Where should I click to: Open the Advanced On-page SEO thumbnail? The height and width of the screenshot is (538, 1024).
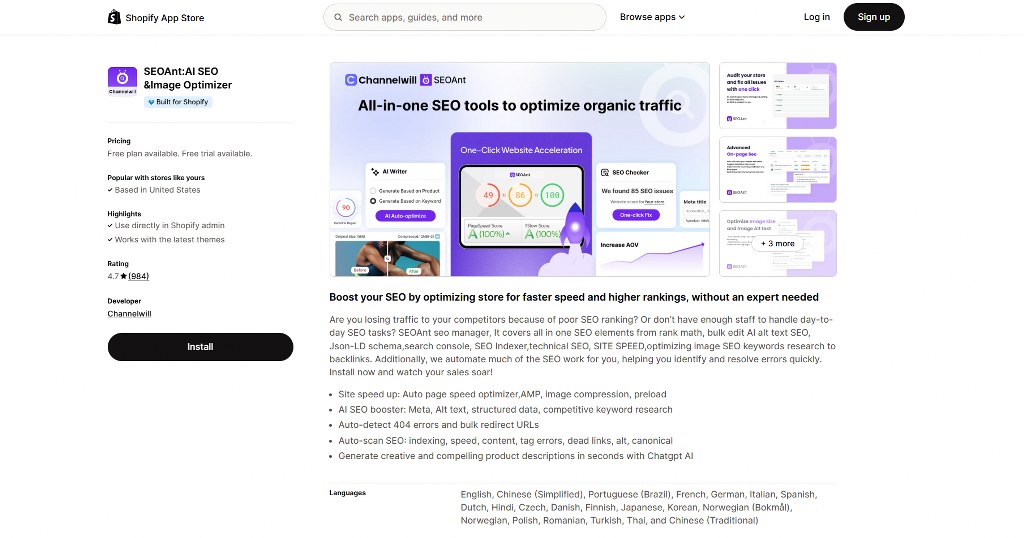pyautogui.click(x=778, y=170)
